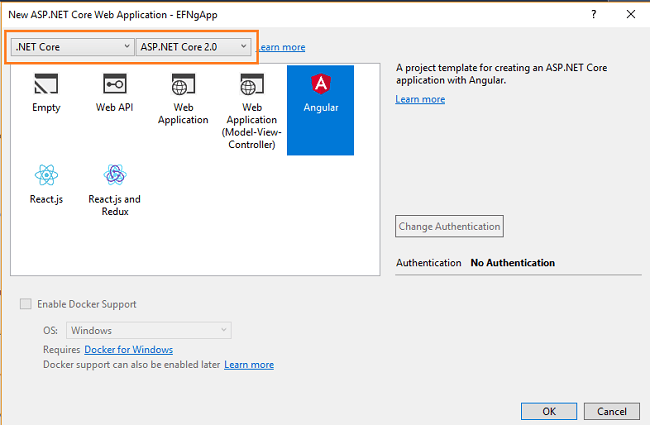Follow Learn more link under Angular description

click(420, 99)
